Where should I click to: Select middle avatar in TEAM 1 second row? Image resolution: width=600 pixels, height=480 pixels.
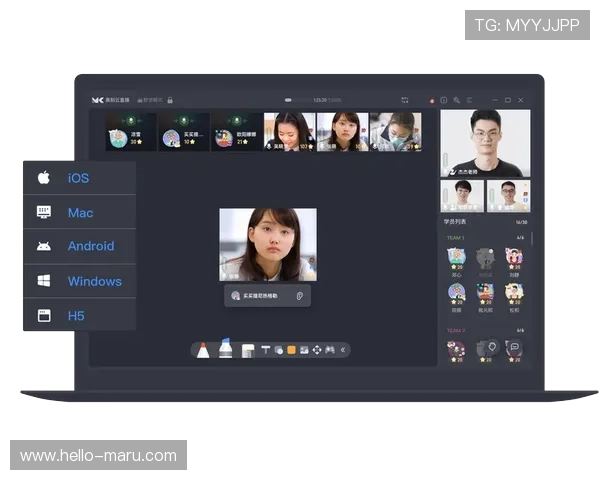pos(485,294)
